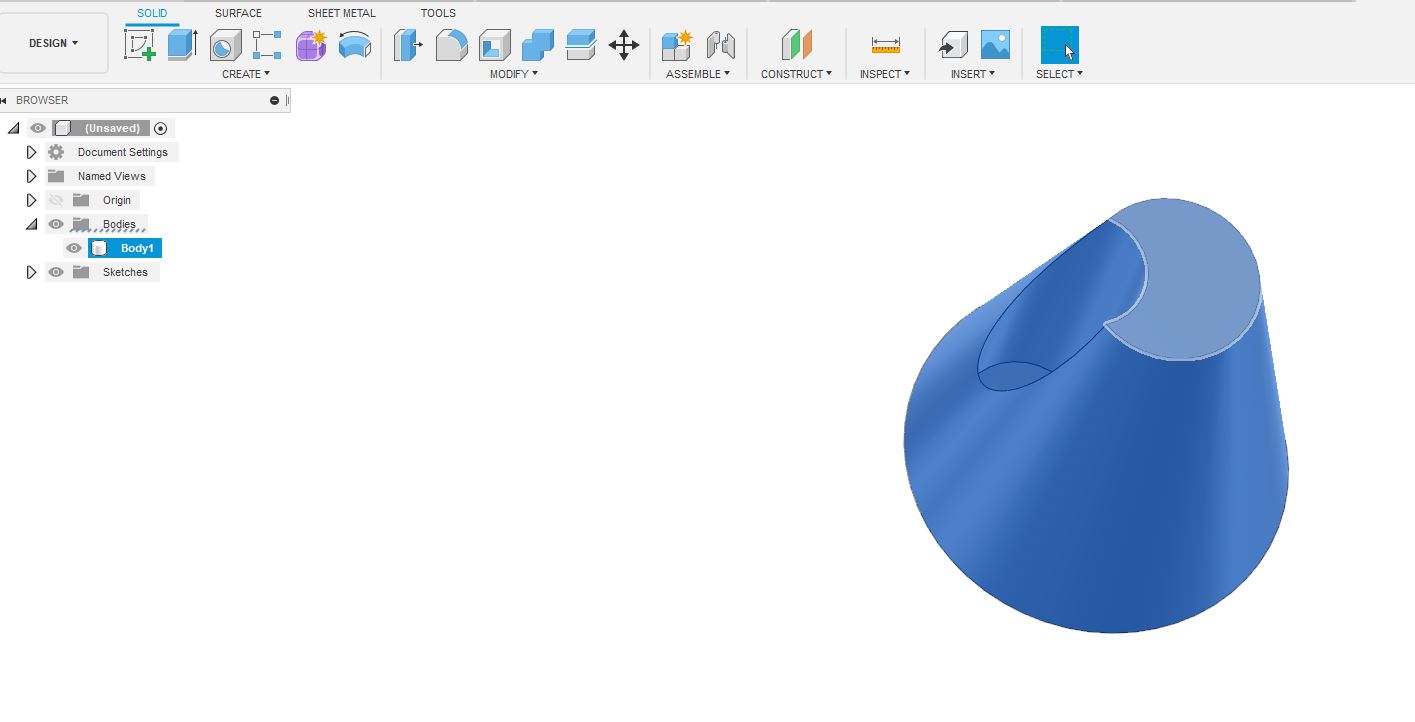Viewport: 1415px width, 722px height.
Task: Open the MODIFY dropdown menu
Action: tap(513, 74)
